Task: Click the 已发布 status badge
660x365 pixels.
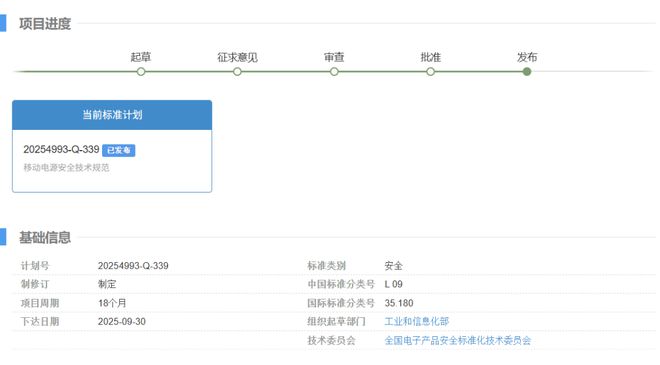Action: pyautogui.click(x=119, y=150)
